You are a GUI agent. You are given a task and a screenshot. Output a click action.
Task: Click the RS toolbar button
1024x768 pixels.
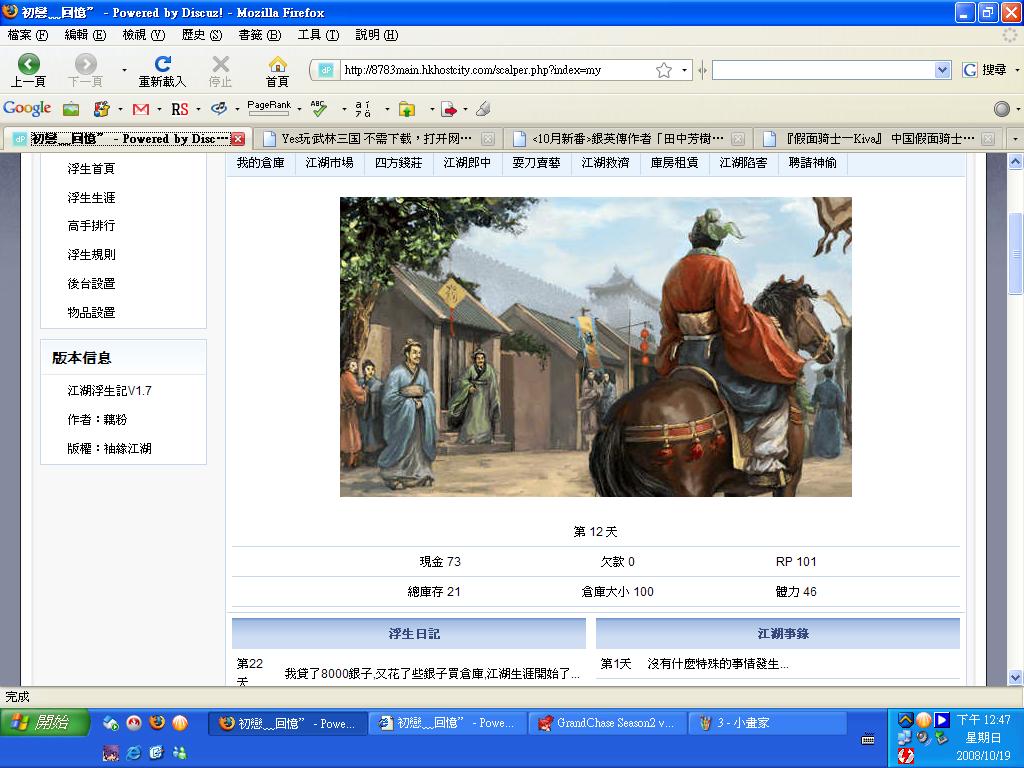(x=180, y=109)
